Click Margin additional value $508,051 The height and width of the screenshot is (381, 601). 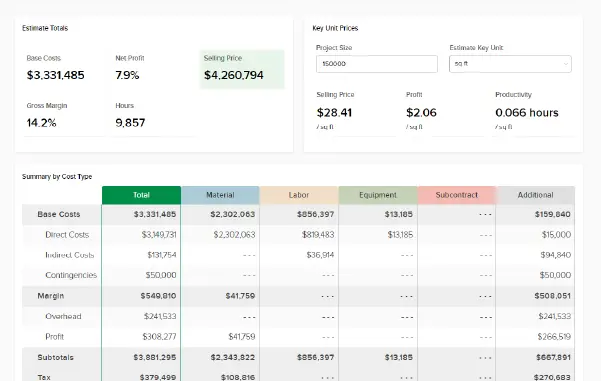[x=553, y=296]
